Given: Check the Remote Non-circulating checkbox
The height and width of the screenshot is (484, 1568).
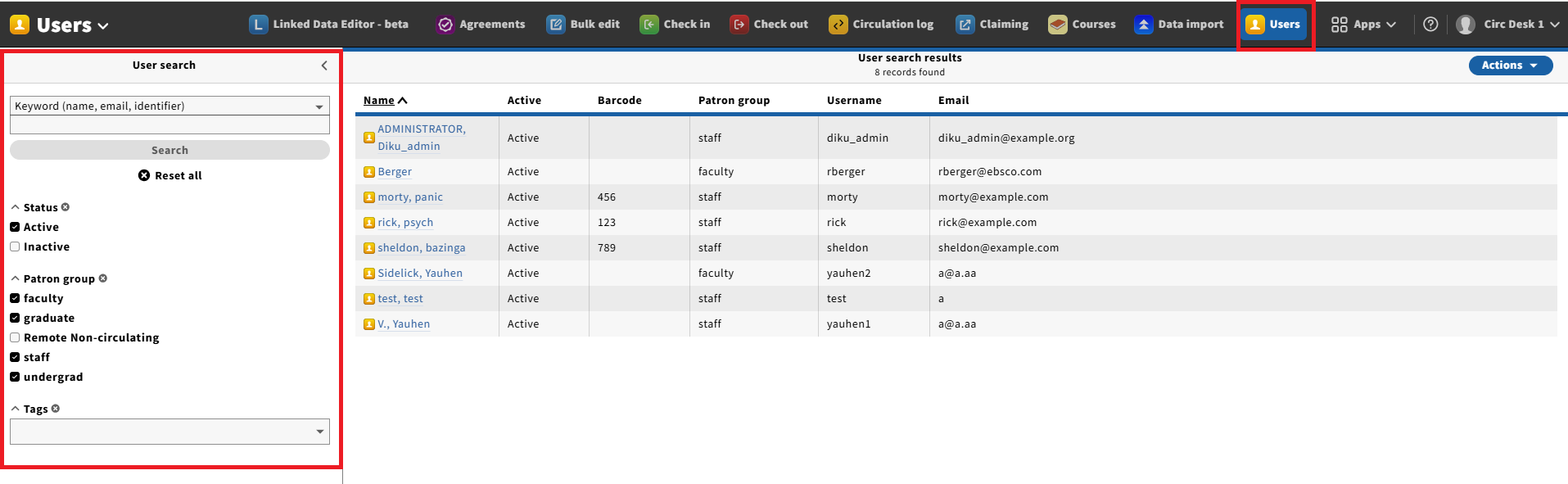Looking at the screenshot, I should pyautogui.click(x=15, y=337).
